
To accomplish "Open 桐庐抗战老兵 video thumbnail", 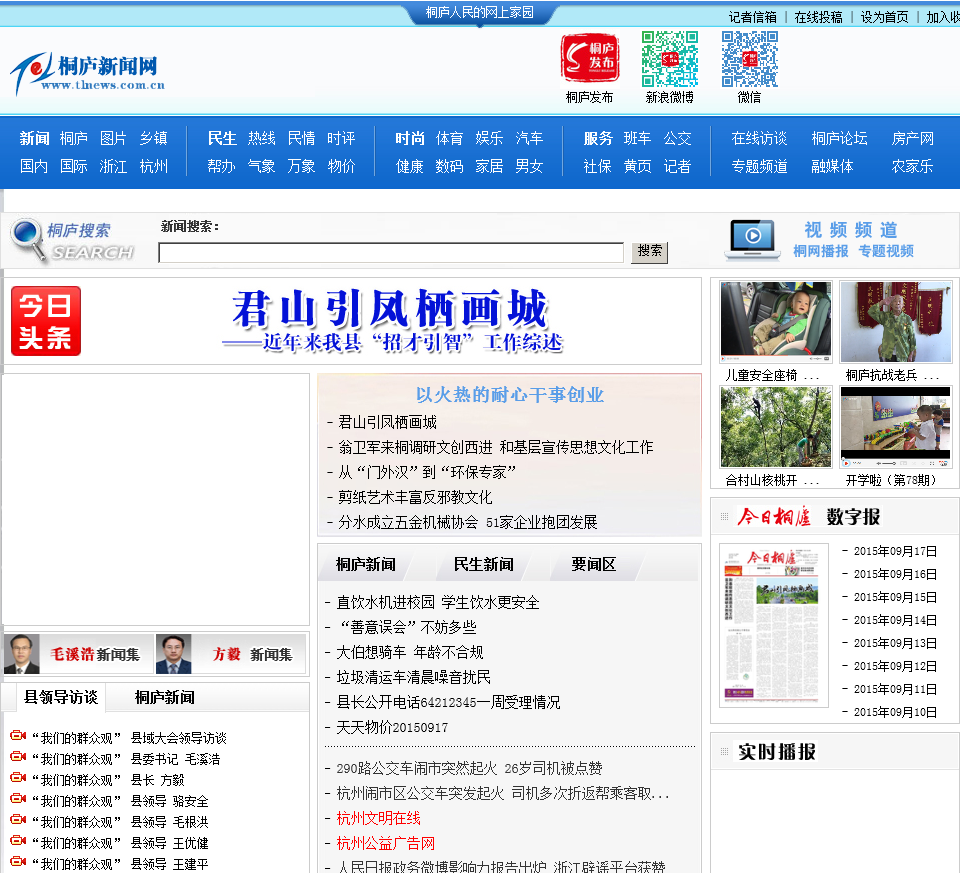I will (x=896, y=321).
